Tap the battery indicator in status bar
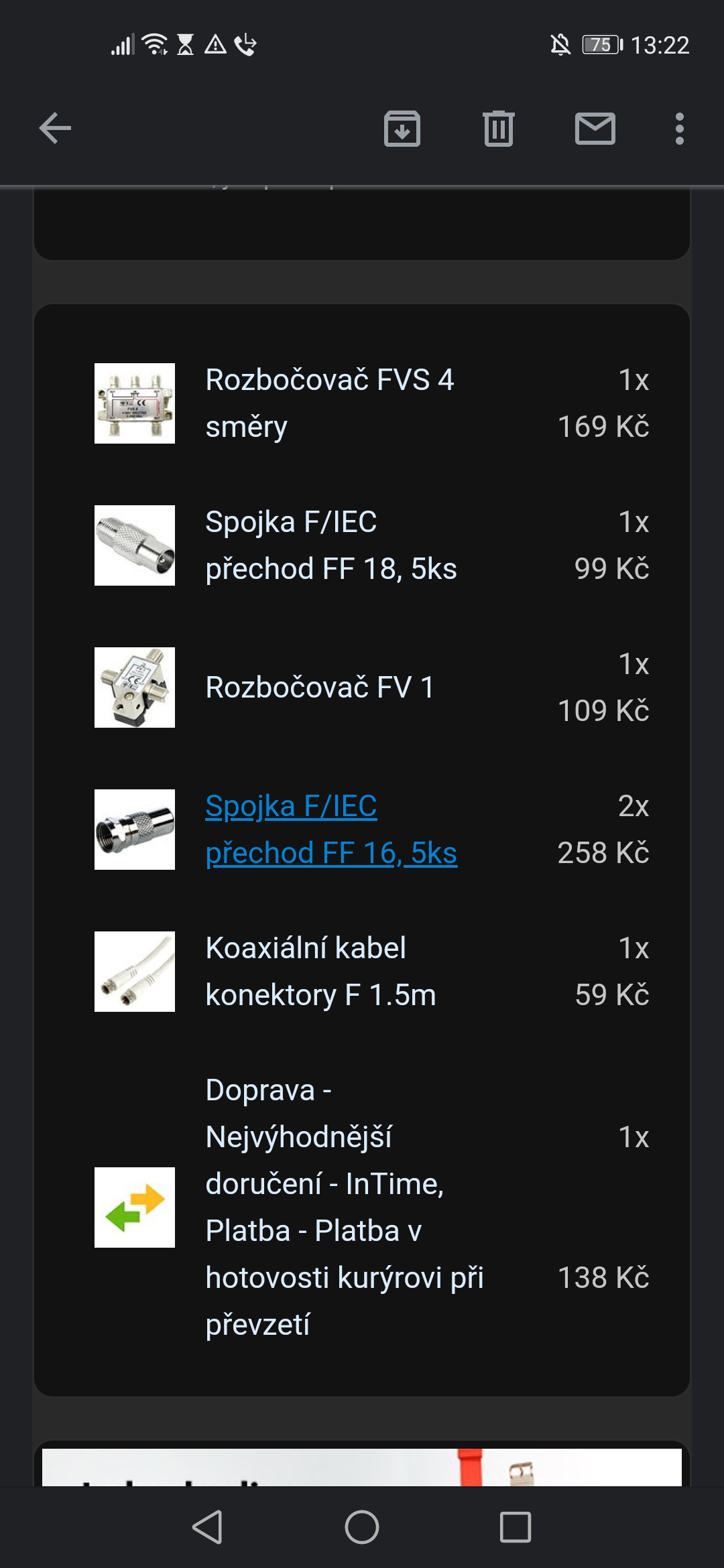Viewport: 724px width, 1568px height. pos(601,45)
